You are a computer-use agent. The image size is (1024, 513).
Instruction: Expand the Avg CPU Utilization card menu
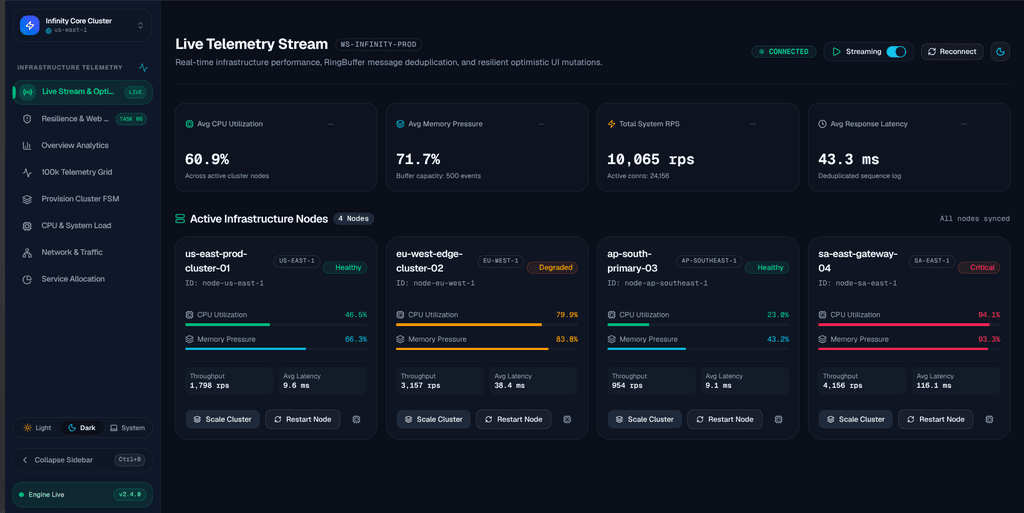330,124
